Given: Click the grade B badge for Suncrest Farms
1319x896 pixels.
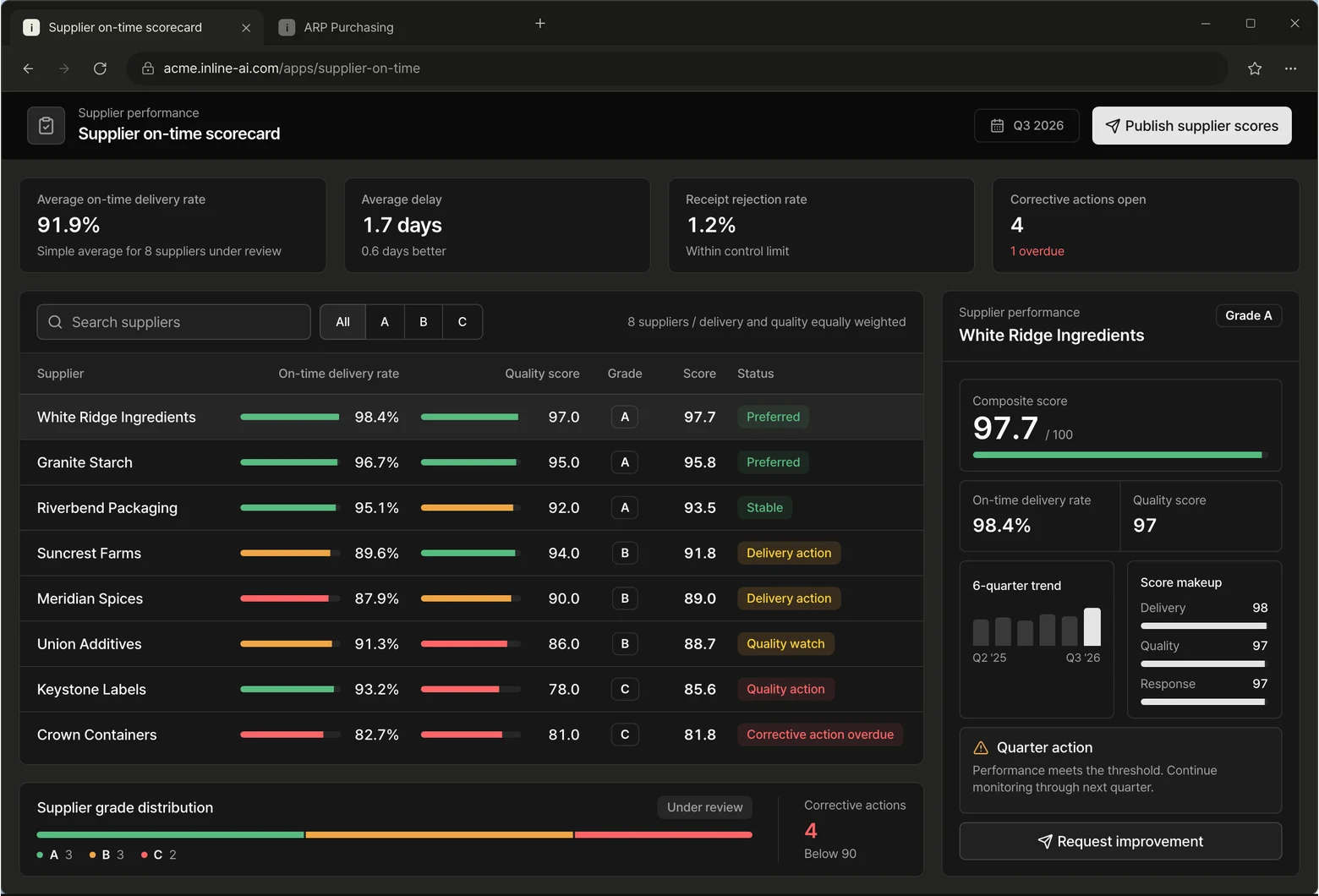Looking at the screenshot, I should 625,554.
